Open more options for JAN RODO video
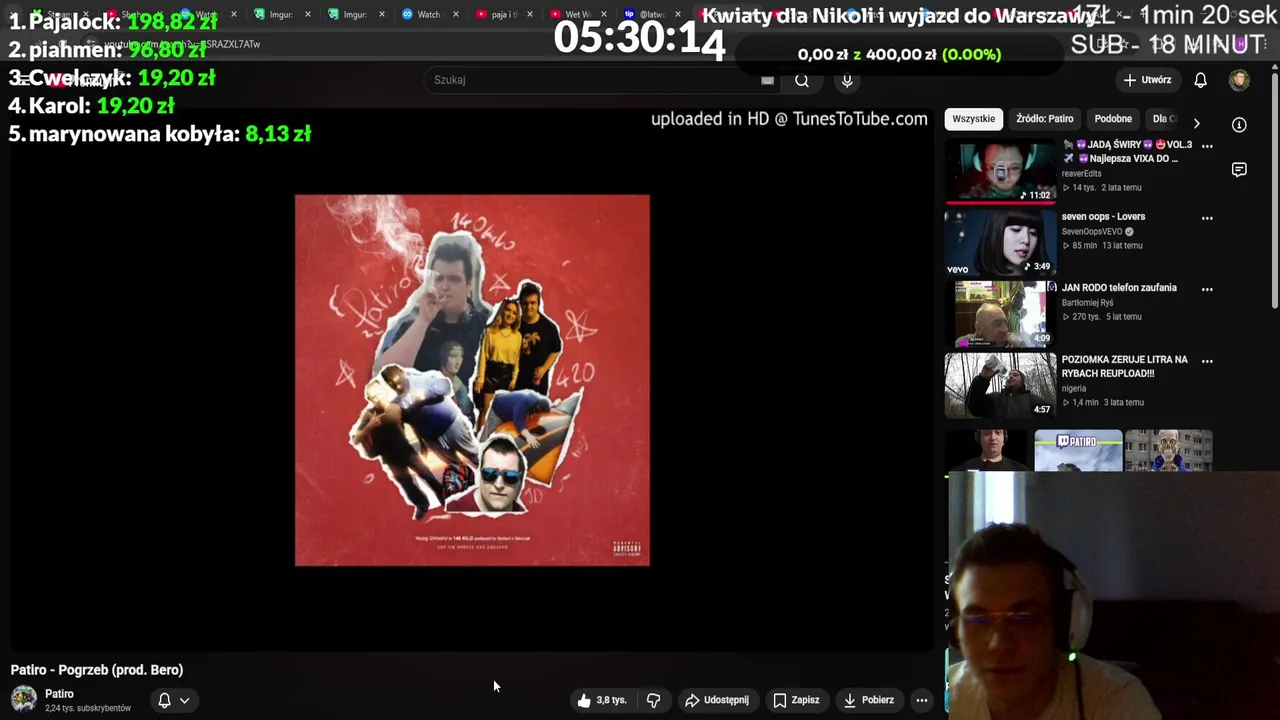The height and width of the screenshot is (720, 1280). click(x=1207, y=289)
